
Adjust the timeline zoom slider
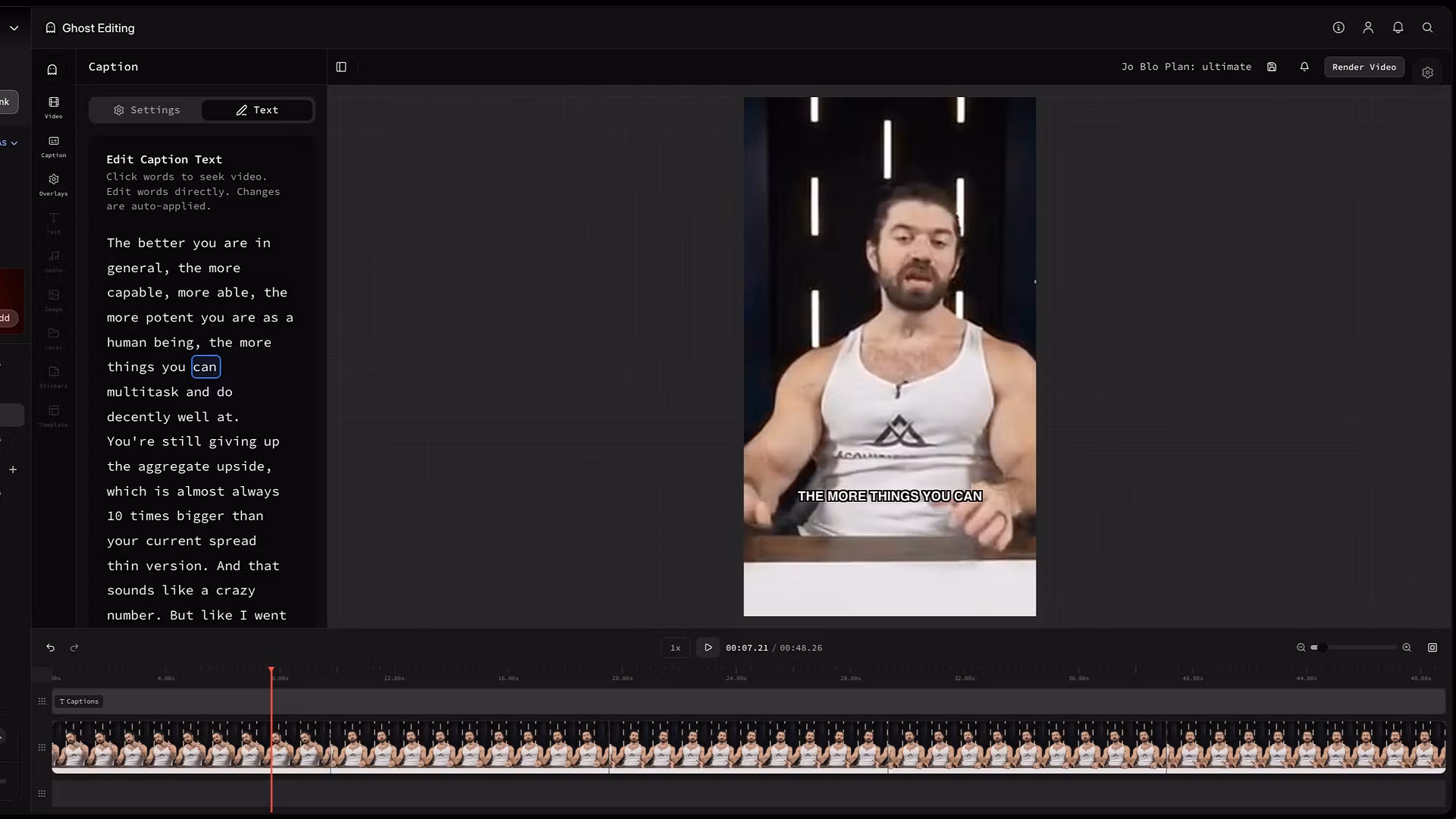pos(1322,648)
